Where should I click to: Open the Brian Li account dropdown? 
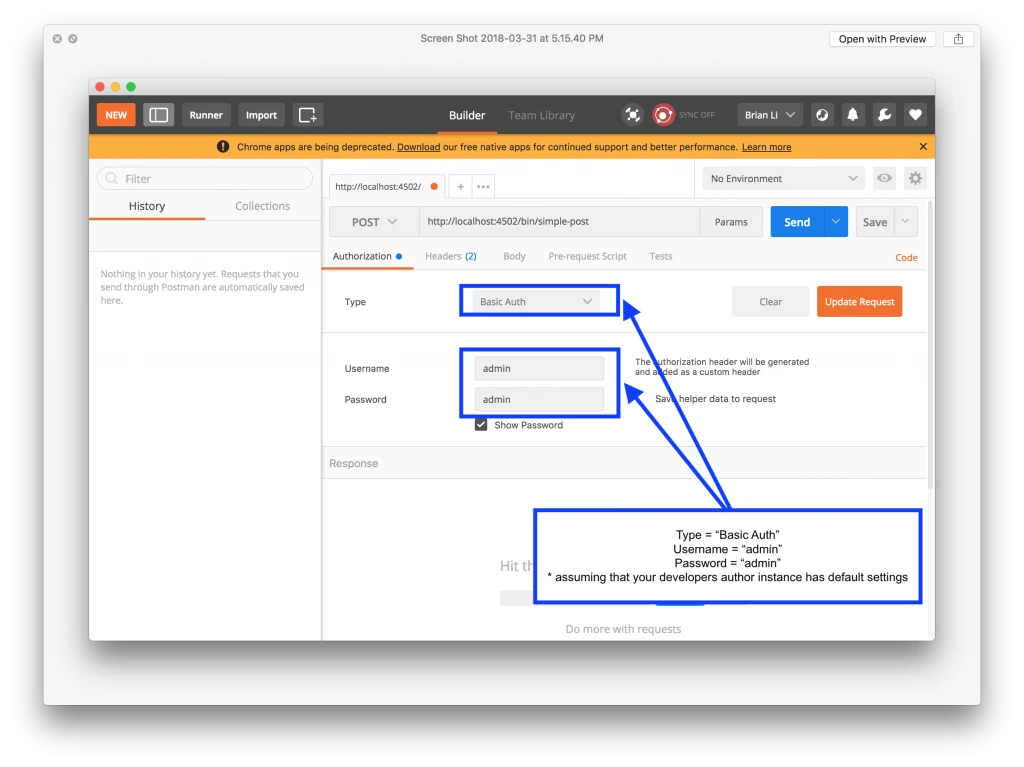pos(769,115)
